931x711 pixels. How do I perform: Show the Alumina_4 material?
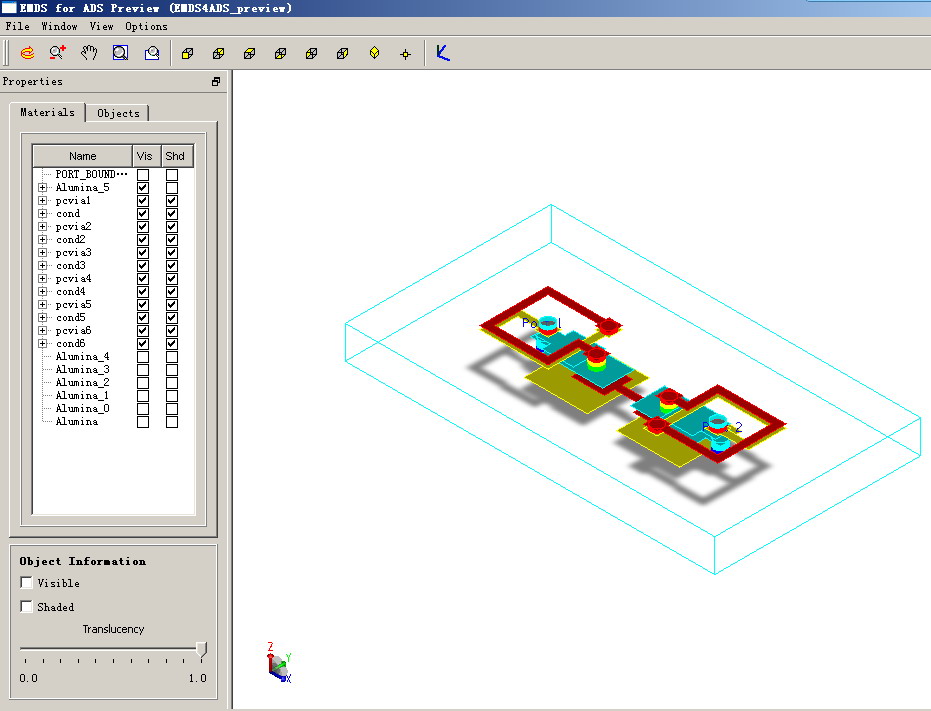(x=143, y=357)
